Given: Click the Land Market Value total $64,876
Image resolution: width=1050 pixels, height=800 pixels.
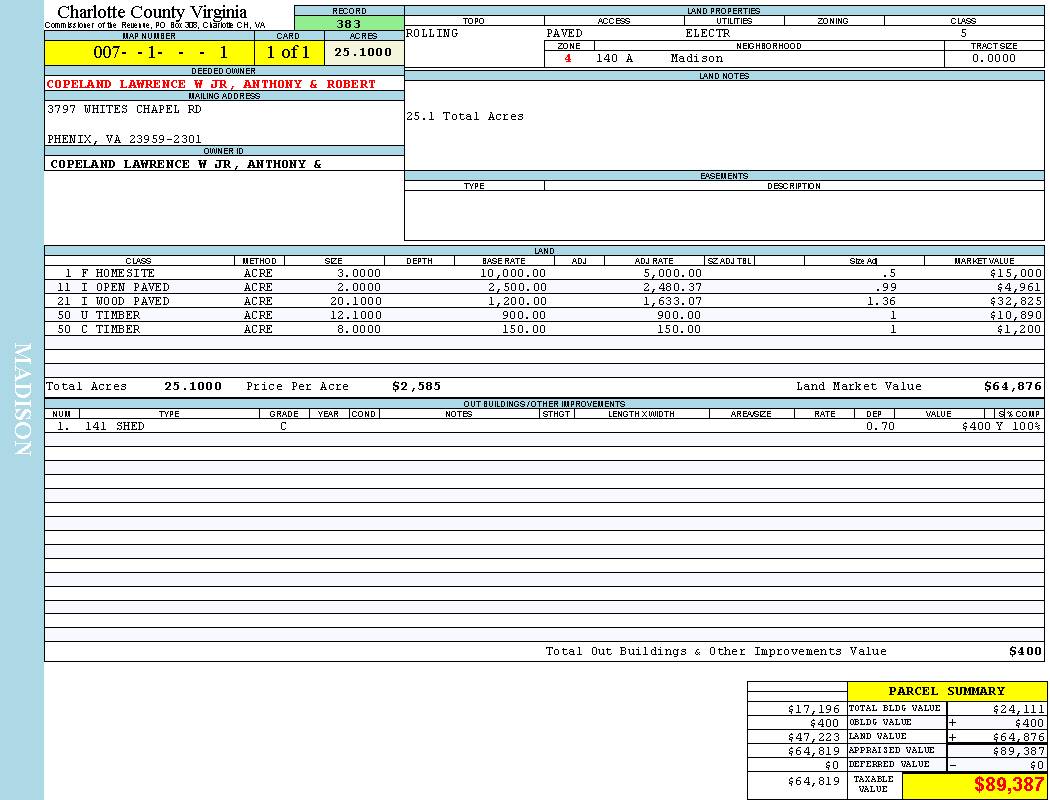Looking at the screenshot, I should tap(1012, 386).
